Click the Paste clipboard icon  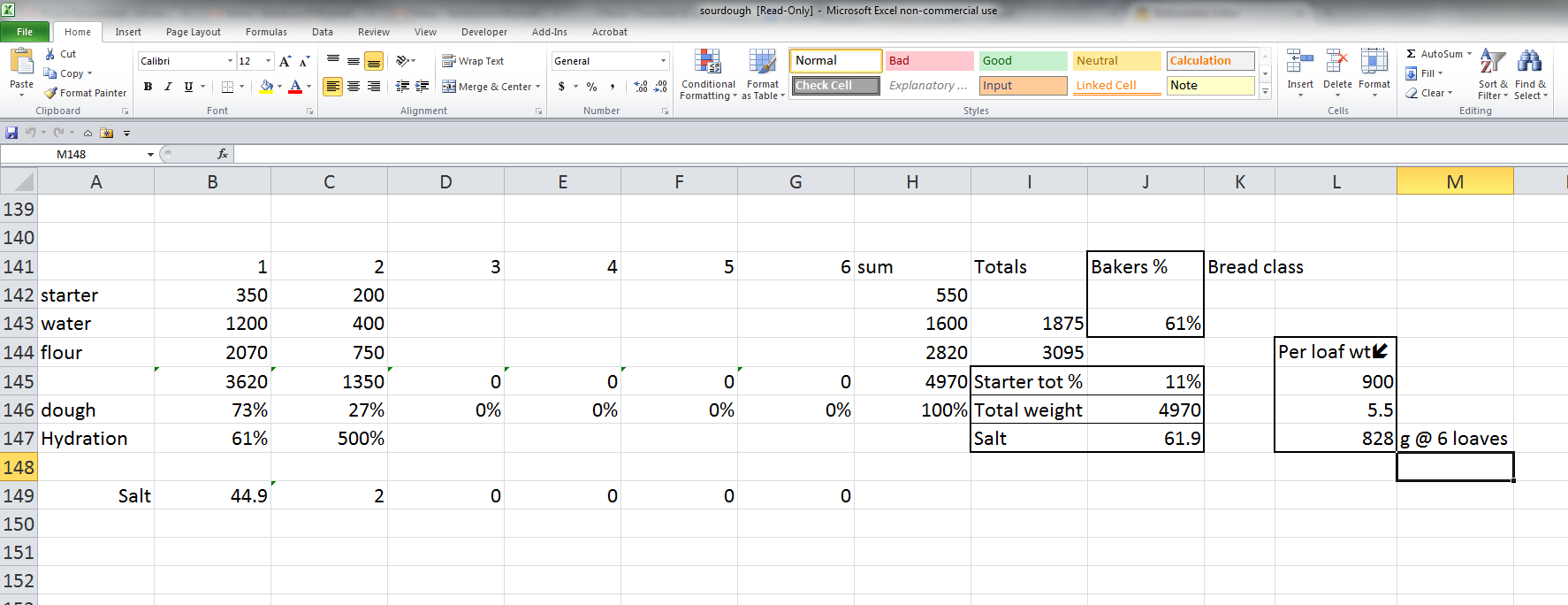21,62
